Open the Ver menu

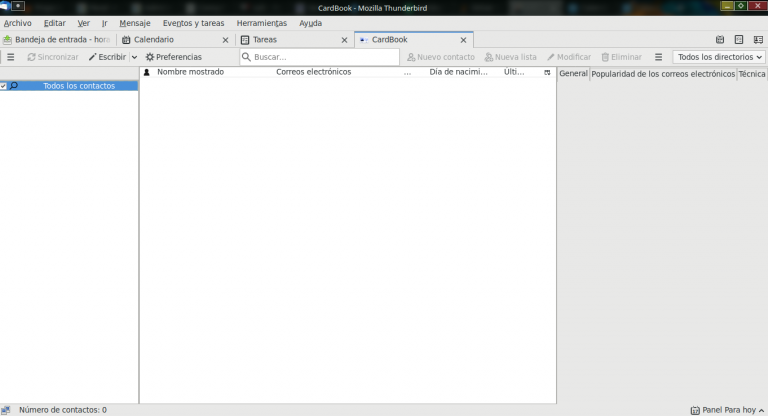(84, 23)
